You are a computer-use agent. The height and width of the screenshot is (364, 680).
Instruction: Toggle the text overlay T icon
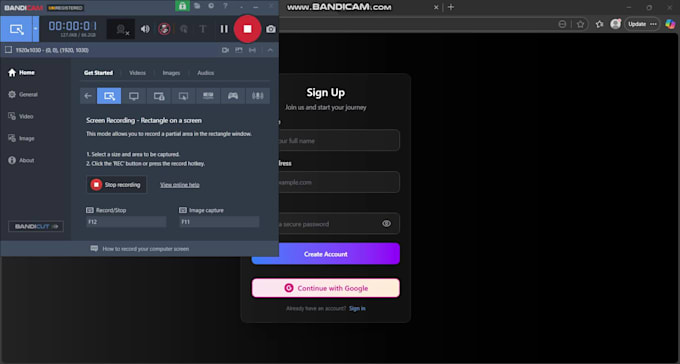click(x=203, y=29)
